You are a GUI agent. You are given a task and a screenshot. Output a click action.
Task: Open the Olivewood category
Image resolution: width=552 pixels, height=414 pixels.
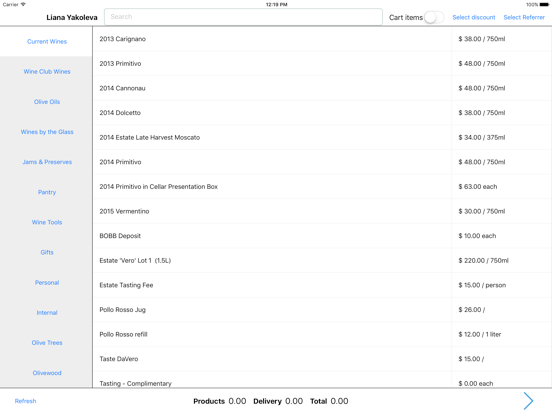pyautogui.click(x=47, y=373)
